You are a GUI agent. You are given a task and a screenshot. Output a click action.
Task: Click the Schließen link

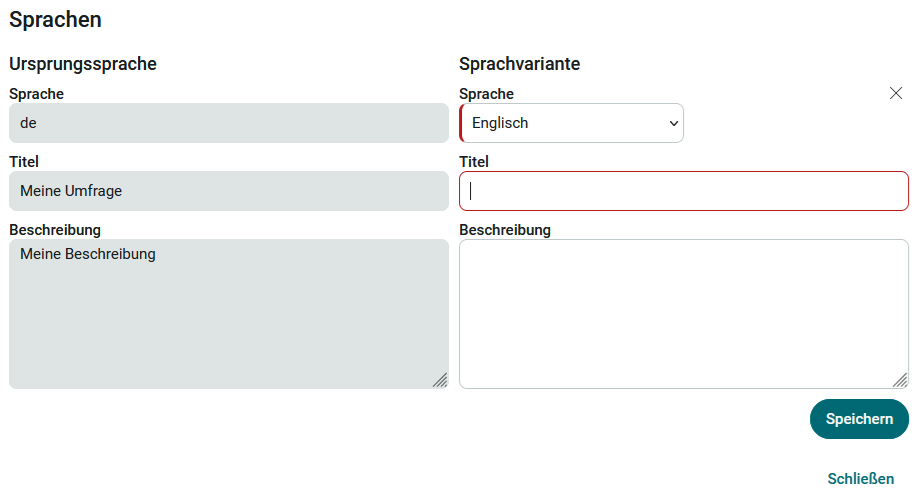[x=860, y=479]
